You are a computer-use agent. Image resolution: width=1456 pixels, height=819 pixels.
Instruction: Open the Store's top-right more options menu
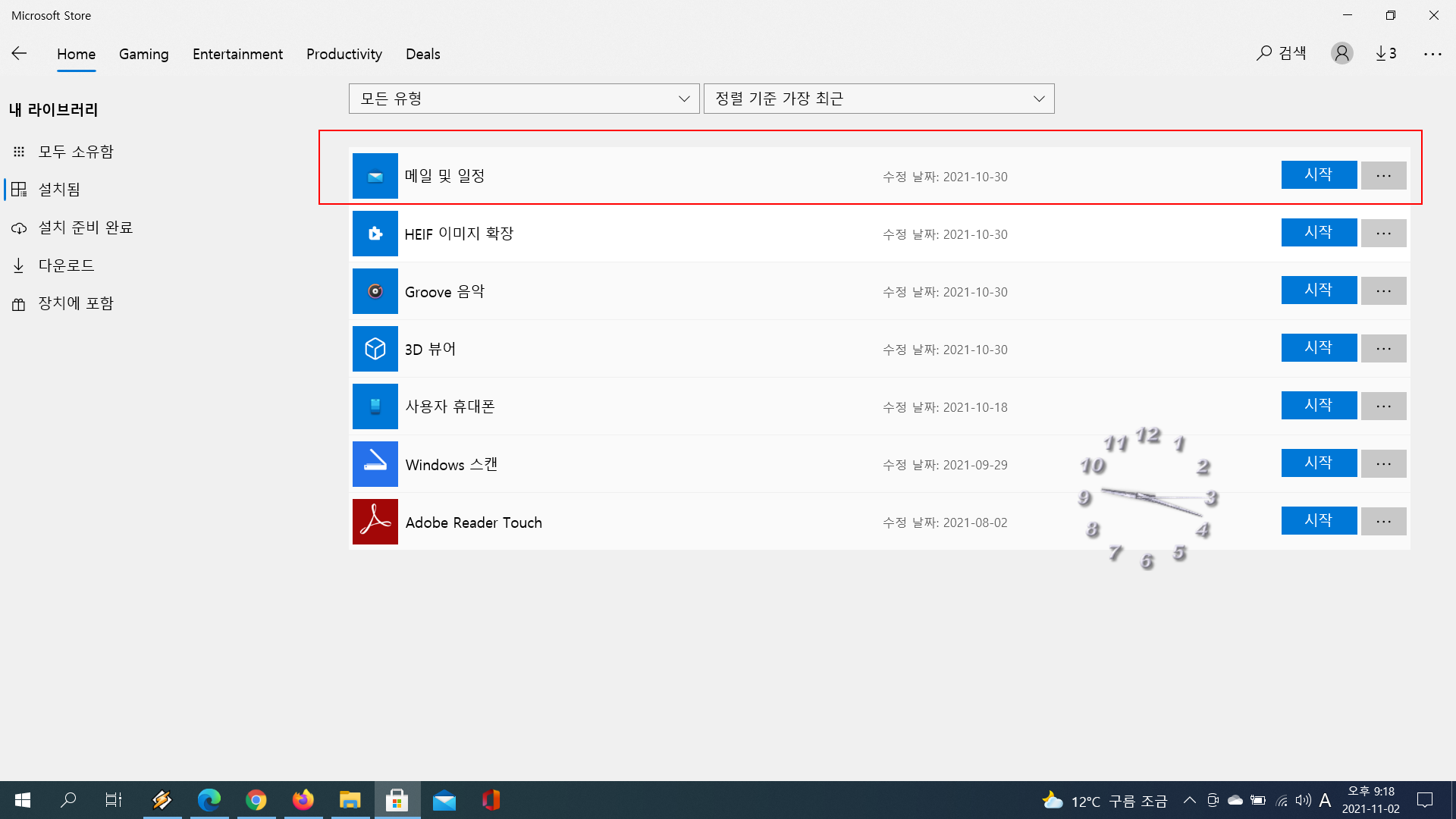coord(1432,54)
